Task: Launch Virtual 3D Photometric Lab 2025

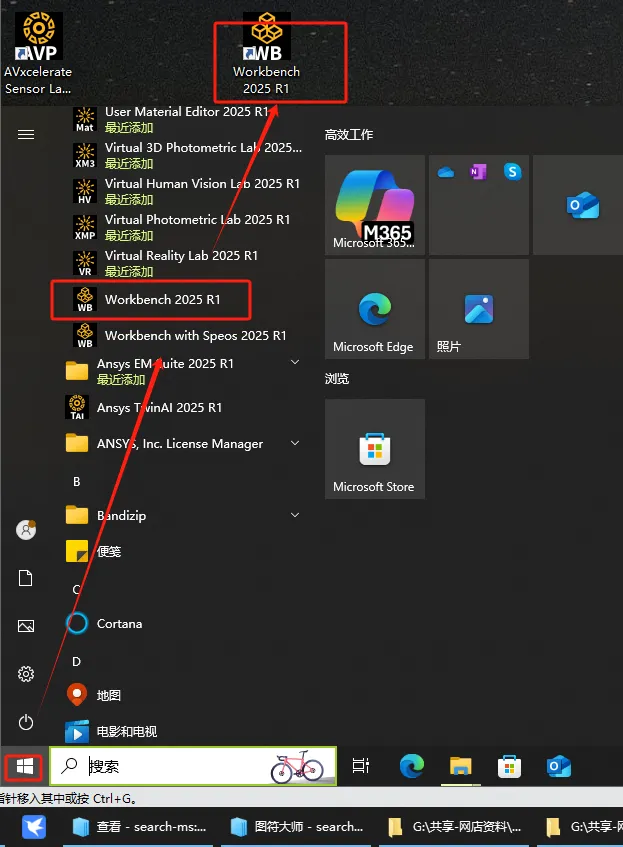Action: 186,156
